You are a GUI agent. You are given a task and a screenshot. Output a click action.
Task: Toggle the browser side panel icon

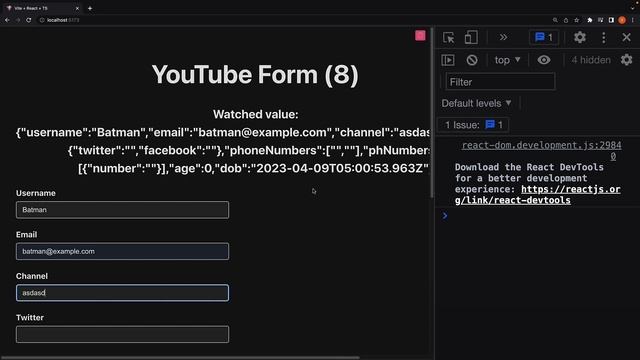tap(611, 20)
